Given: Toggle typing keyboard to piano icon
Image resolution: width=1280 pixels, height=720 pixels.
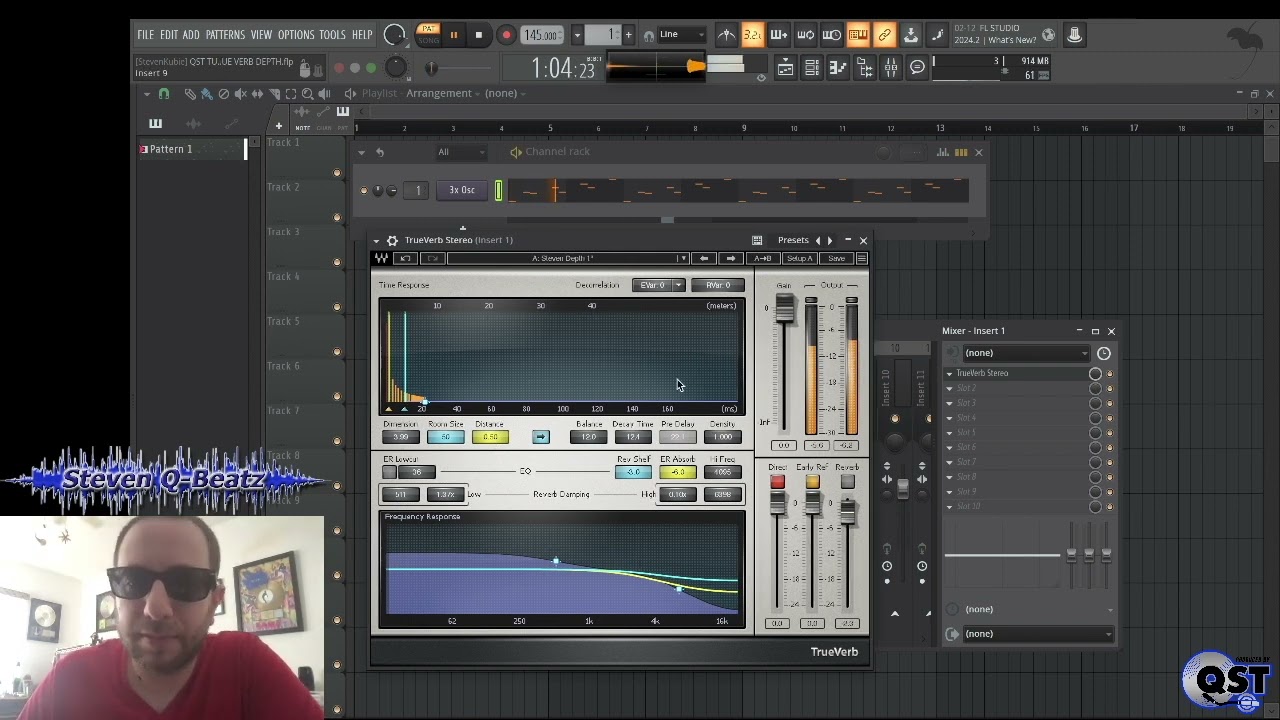Looking at the screenshot, I should (858, 35).
